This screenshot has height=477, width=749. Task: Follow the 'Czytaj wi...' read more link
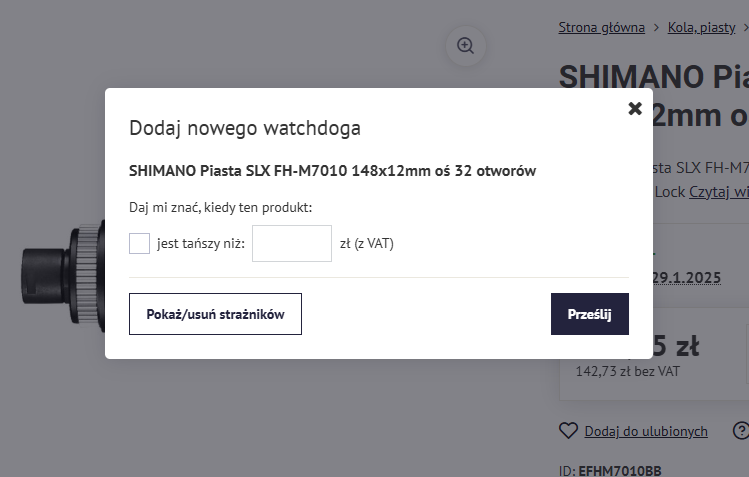718,191
